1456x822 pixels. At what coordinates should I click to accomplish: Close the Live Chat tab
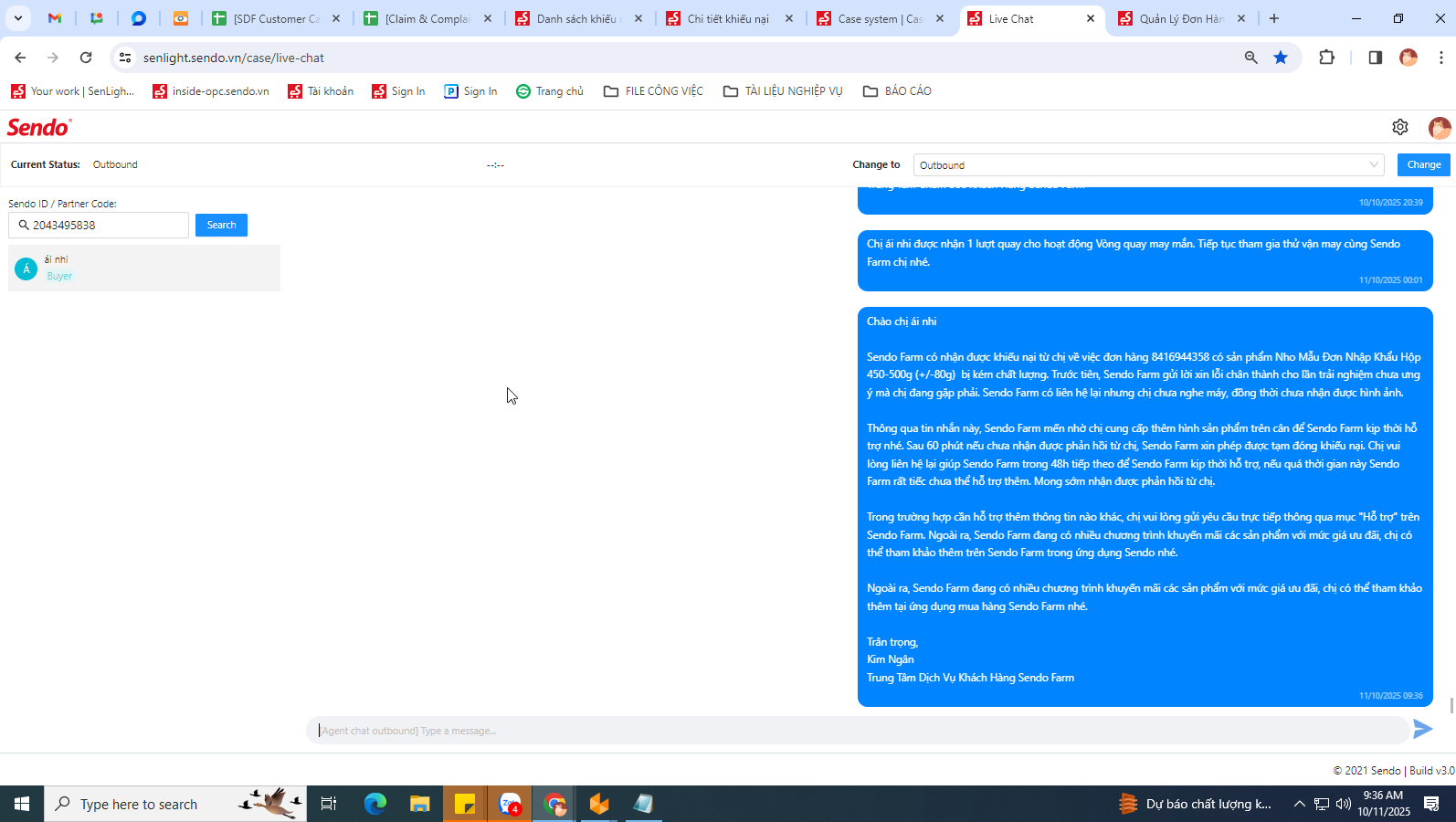coord(1090,18)
